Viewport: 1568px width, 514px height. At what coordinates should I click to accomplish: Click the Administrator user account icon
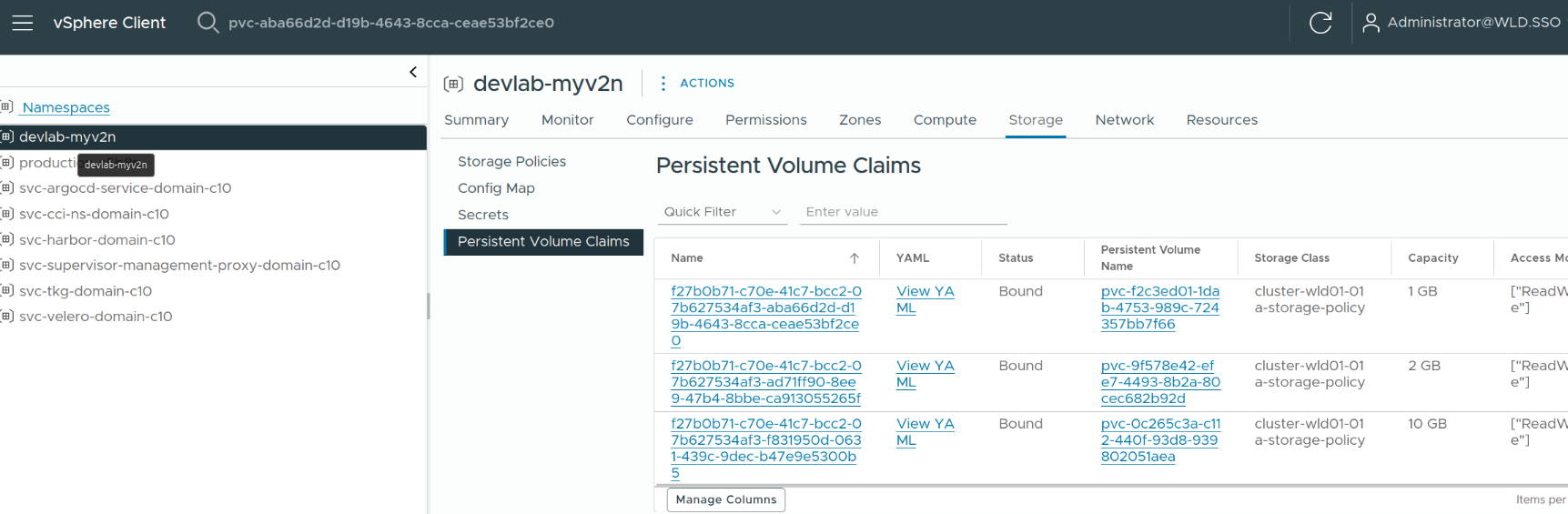(1370, 23)
